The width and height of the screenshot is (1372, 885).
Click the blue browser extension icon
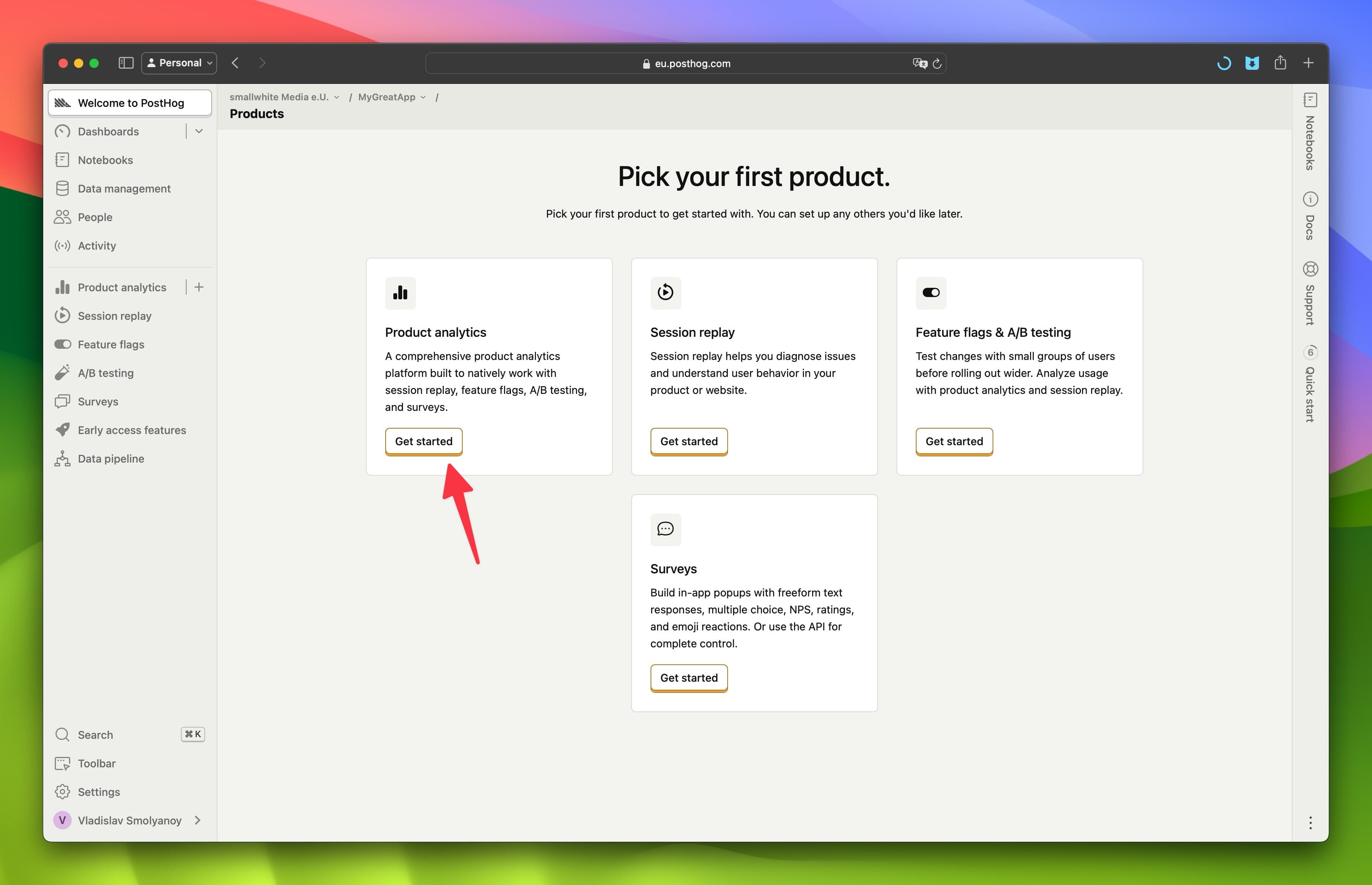[x=1252, y=62]
